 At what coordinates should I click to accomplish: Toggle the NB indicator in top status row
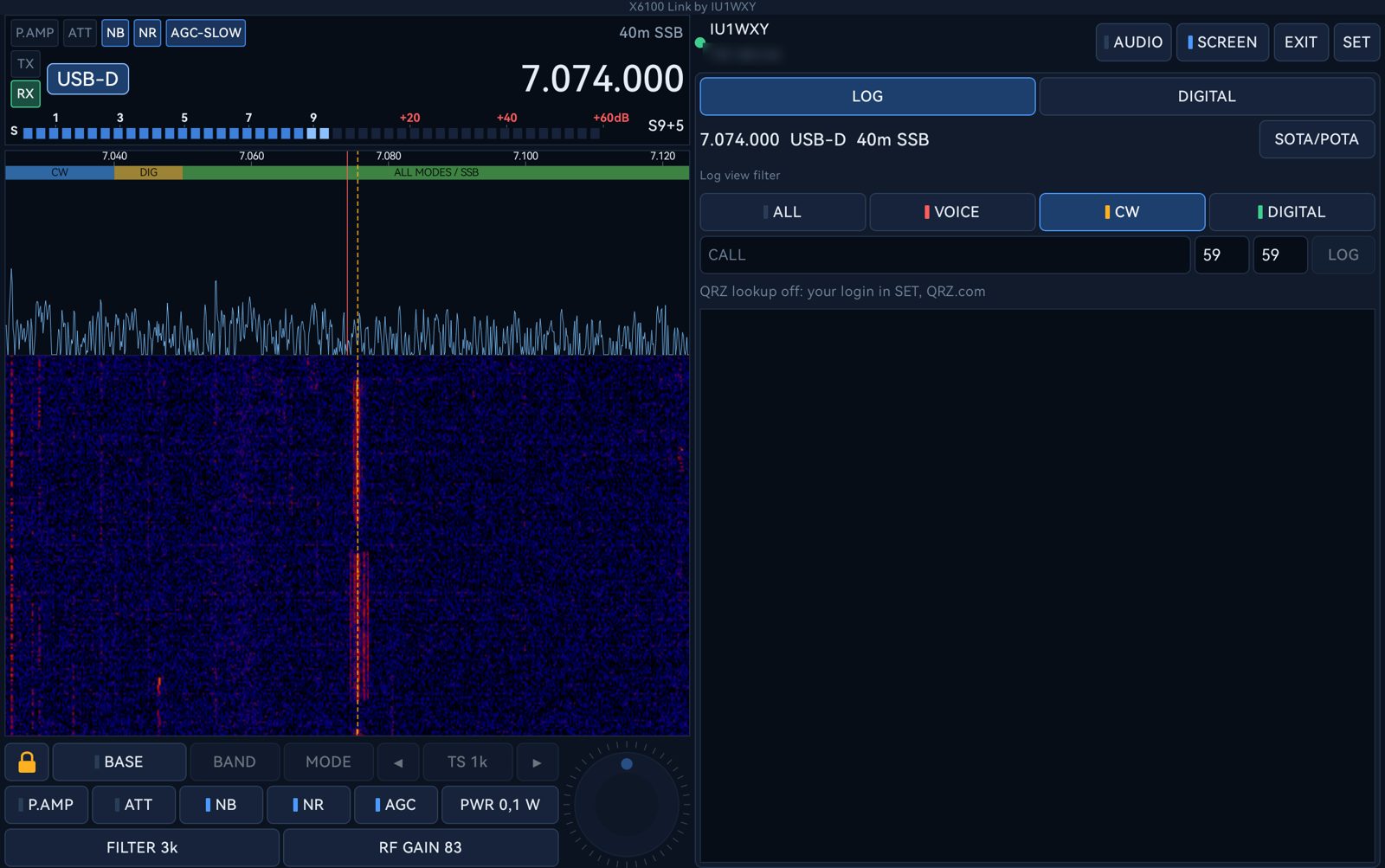click(115, 33)
